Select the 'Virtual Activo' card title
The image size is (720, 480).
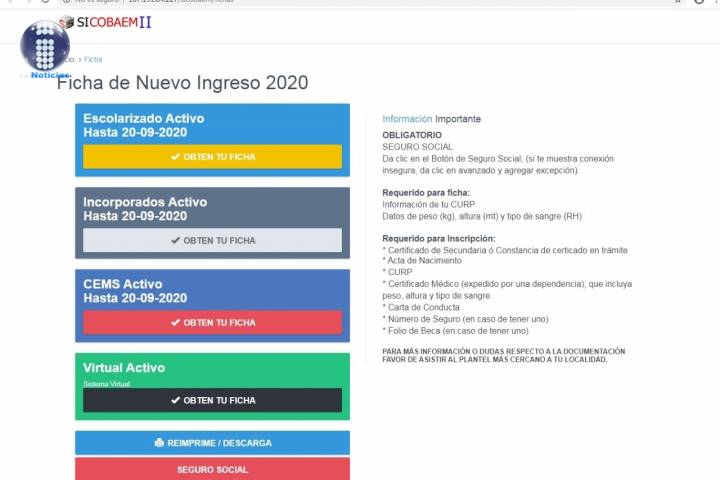[124, 367]
